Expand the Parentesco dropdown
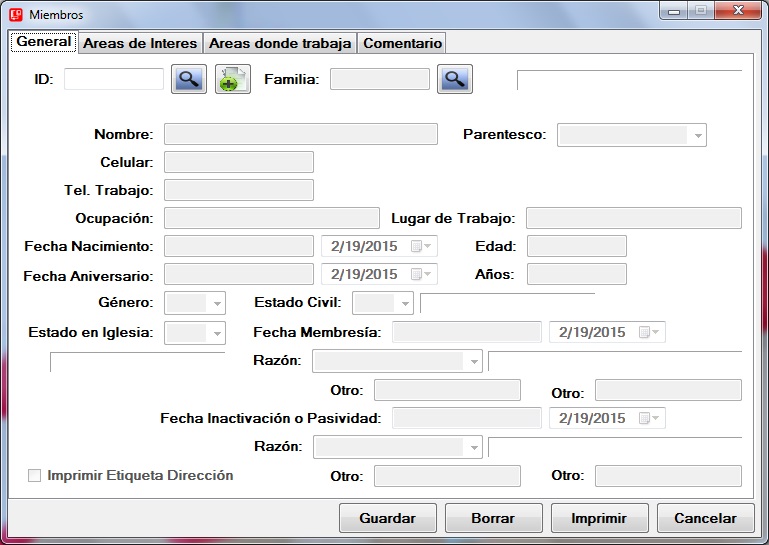This screenshot has height=545, width=769. click(x=697, y=135)
